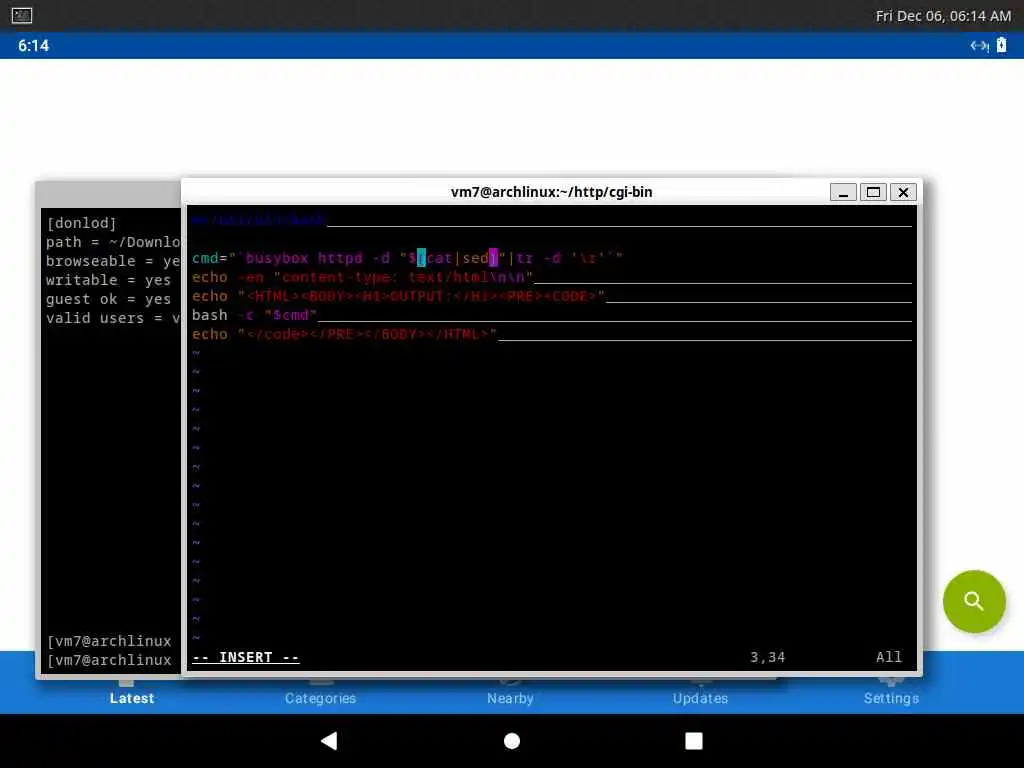This screenshot has width=1024, height=768.
Task: Click the terminal title vm7@archlinux:~/http/cgi-bin
Action: click(x=551, y=192)
